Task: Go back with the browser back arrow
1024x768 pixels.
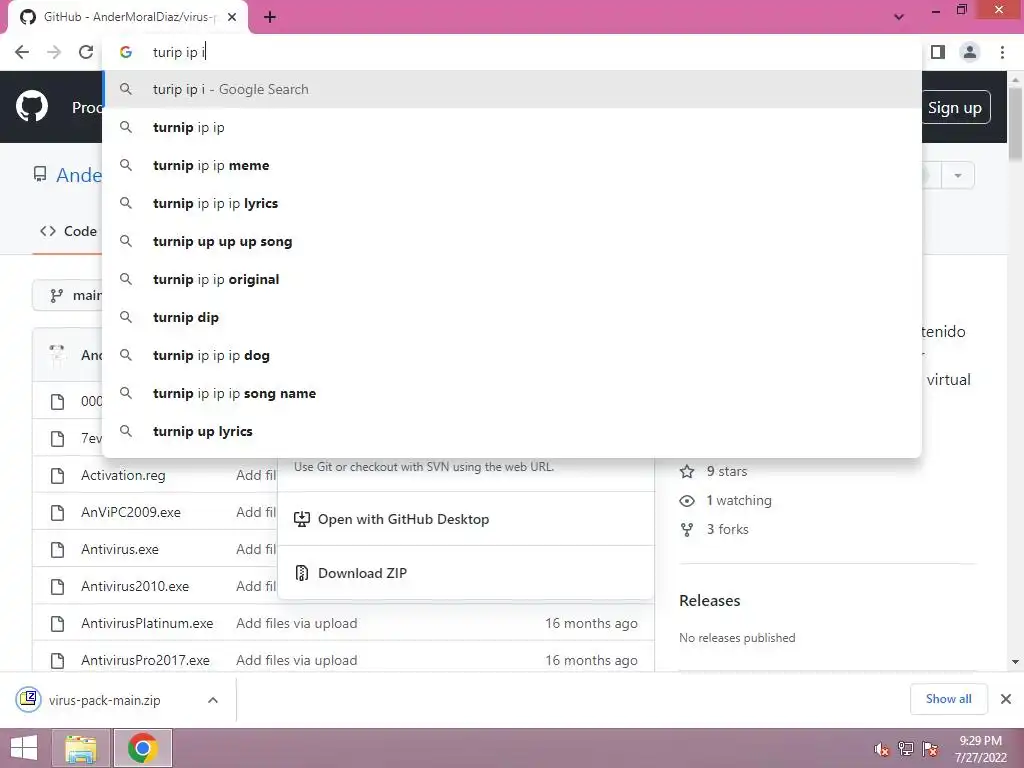Action: click(x=22, y=52)
